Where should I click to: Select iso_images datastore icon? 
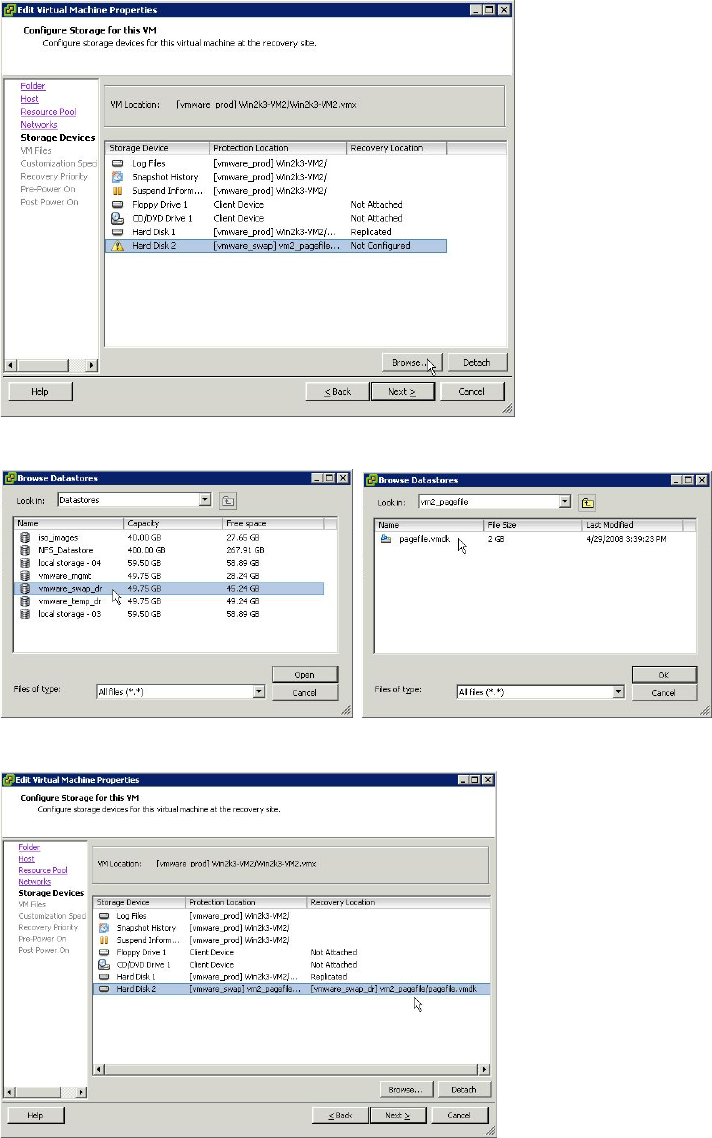(25, 538)
